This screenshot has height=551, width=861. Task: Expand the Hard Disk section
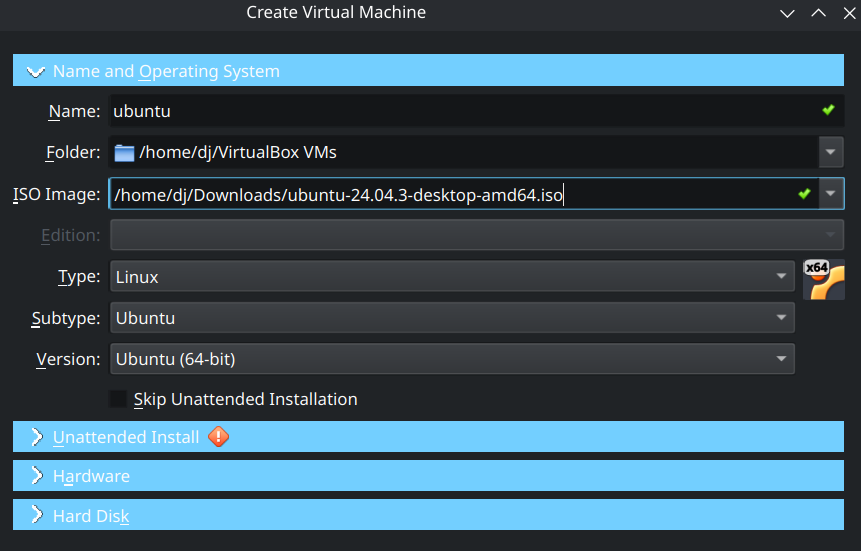pyautogui.click(x=428, y=515)
